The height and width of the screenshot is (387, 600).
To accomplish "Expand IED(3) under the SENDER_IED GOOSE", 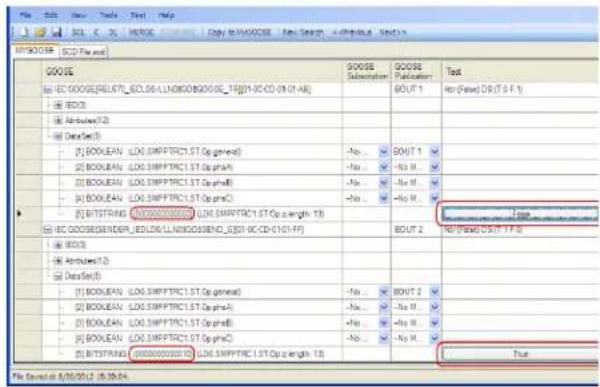I will (x=58, y=245).
